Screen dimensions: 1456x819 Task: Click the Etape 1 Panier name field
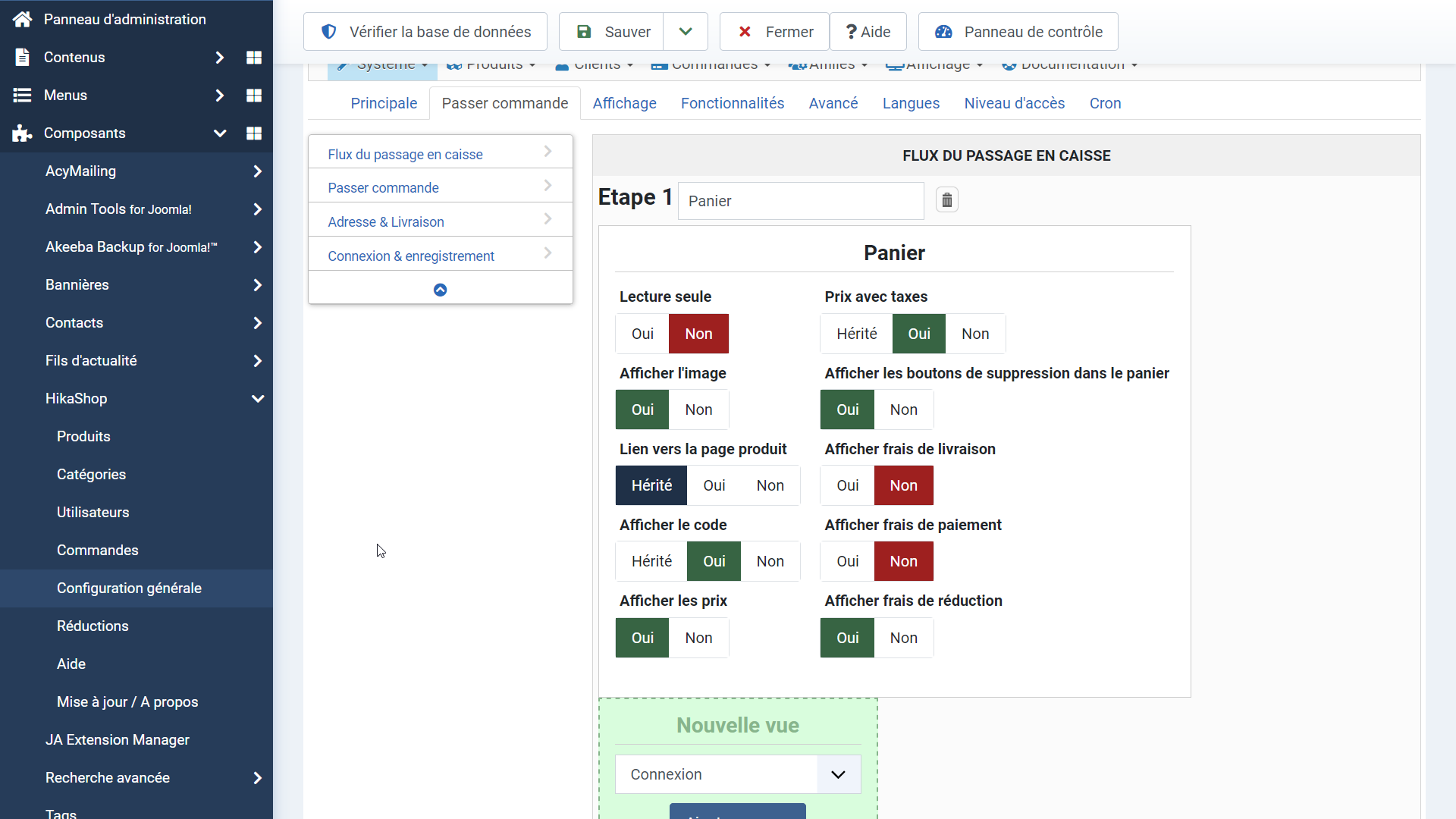800,201
